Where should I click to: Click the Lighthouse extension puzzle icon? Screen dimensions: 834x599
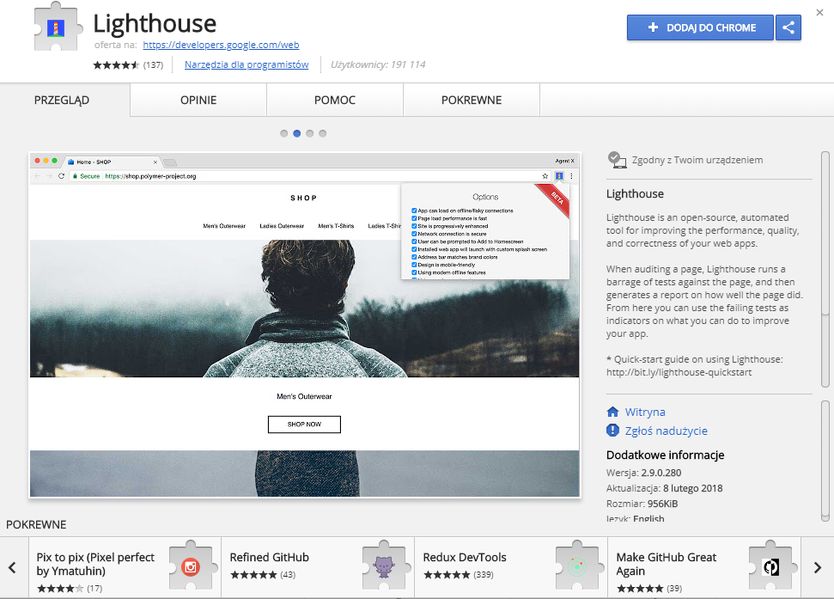tap(57, 28)
